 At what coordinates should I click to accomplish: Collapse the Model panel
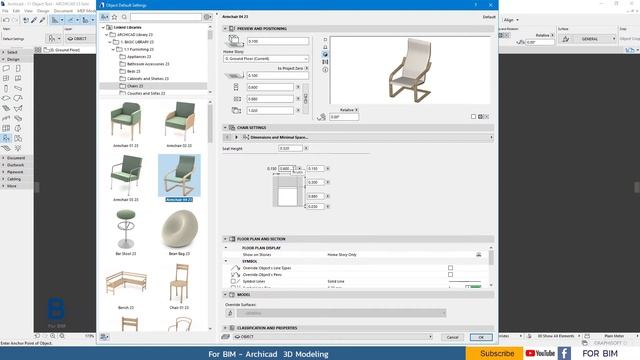225,295
